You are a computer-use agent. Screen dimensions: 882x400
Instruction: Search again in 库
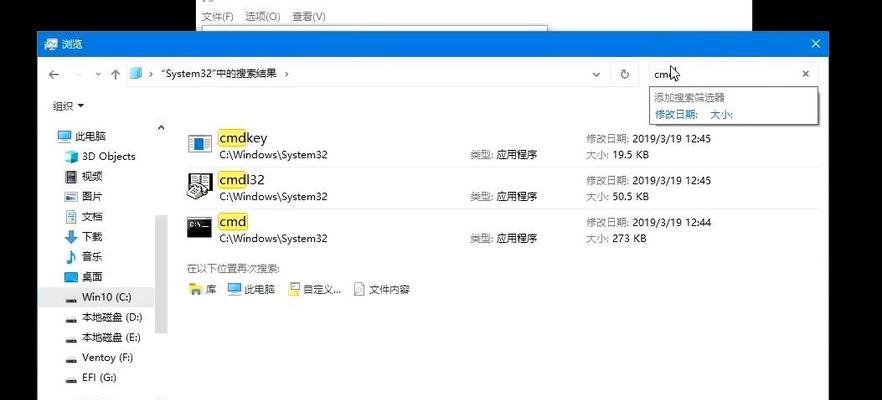tap(203, 290)
